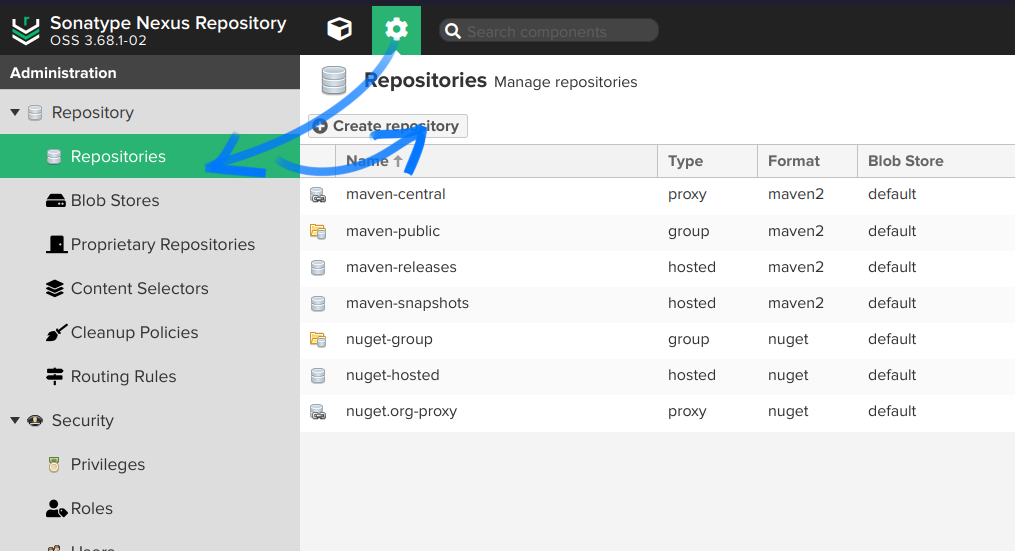
Task: Collapse the Security tree section
Action: tap(15, 421)
